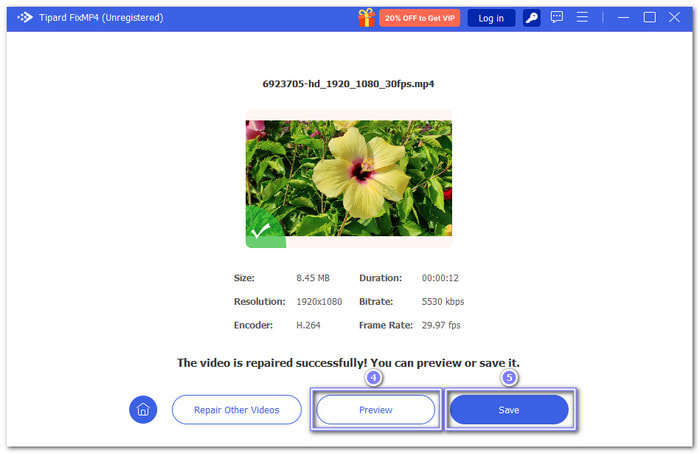The width and height of the screenshot is (700, 454).
Task: Click the 20% OFF to Get VIP banner
Action: (x=419, y=18)
